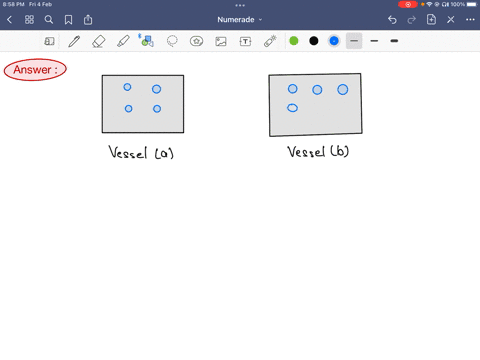Select the thinnest stroke width
Screen dimensions: 480x360
pos(354,41)
